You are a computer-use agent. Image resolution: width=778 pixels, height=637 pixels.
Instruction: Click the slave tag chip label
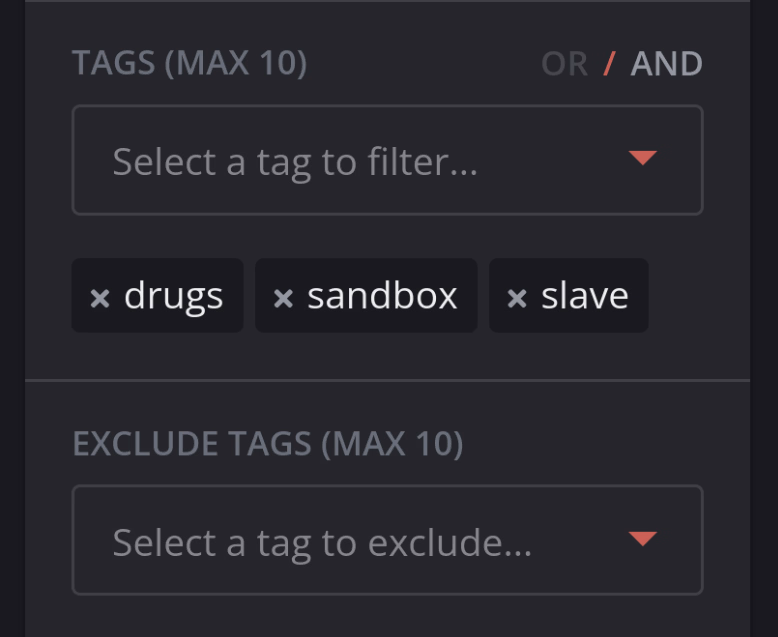[x=584, y=296]
